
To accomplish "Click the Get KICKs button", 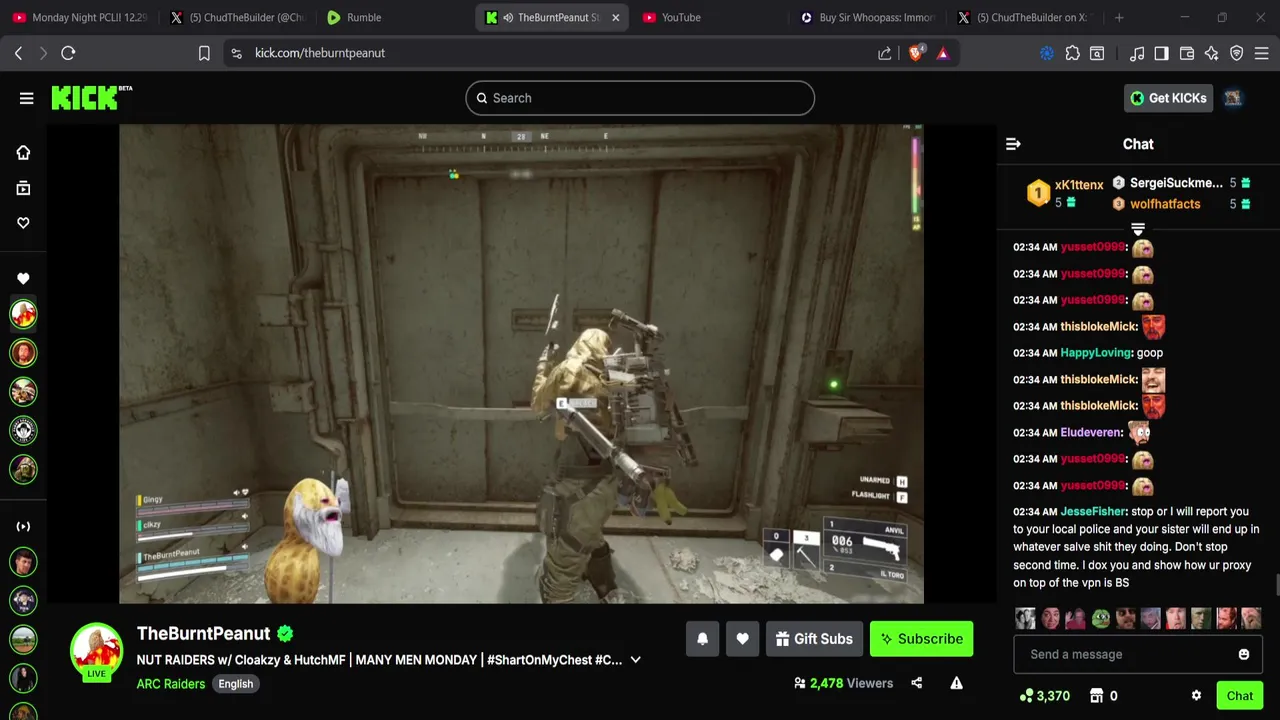I will click(1168, 98).
